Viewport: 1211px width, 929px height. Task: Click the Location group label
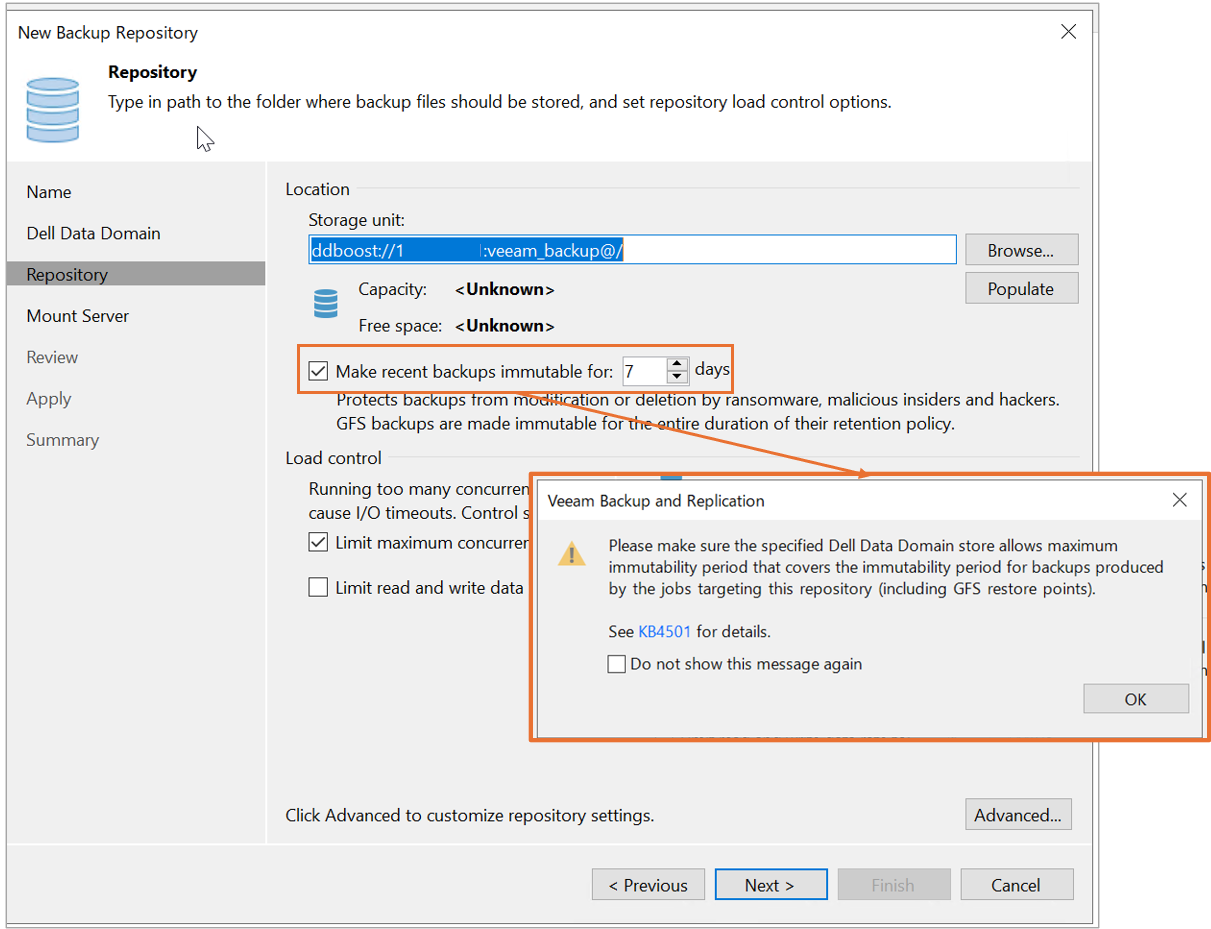tap(317, 189)
